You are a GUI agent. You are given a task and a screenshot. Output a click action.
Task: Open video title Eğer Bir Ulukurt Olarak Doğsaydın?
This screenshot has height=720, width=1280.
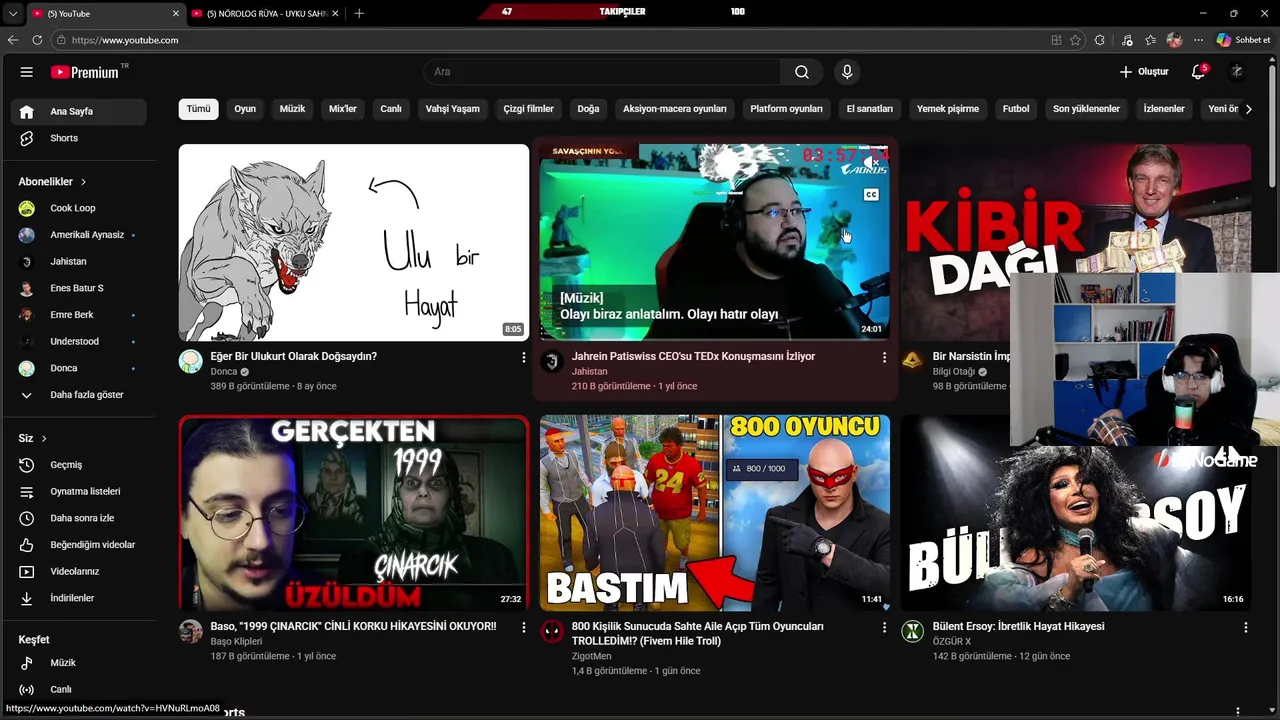point(293,356)
